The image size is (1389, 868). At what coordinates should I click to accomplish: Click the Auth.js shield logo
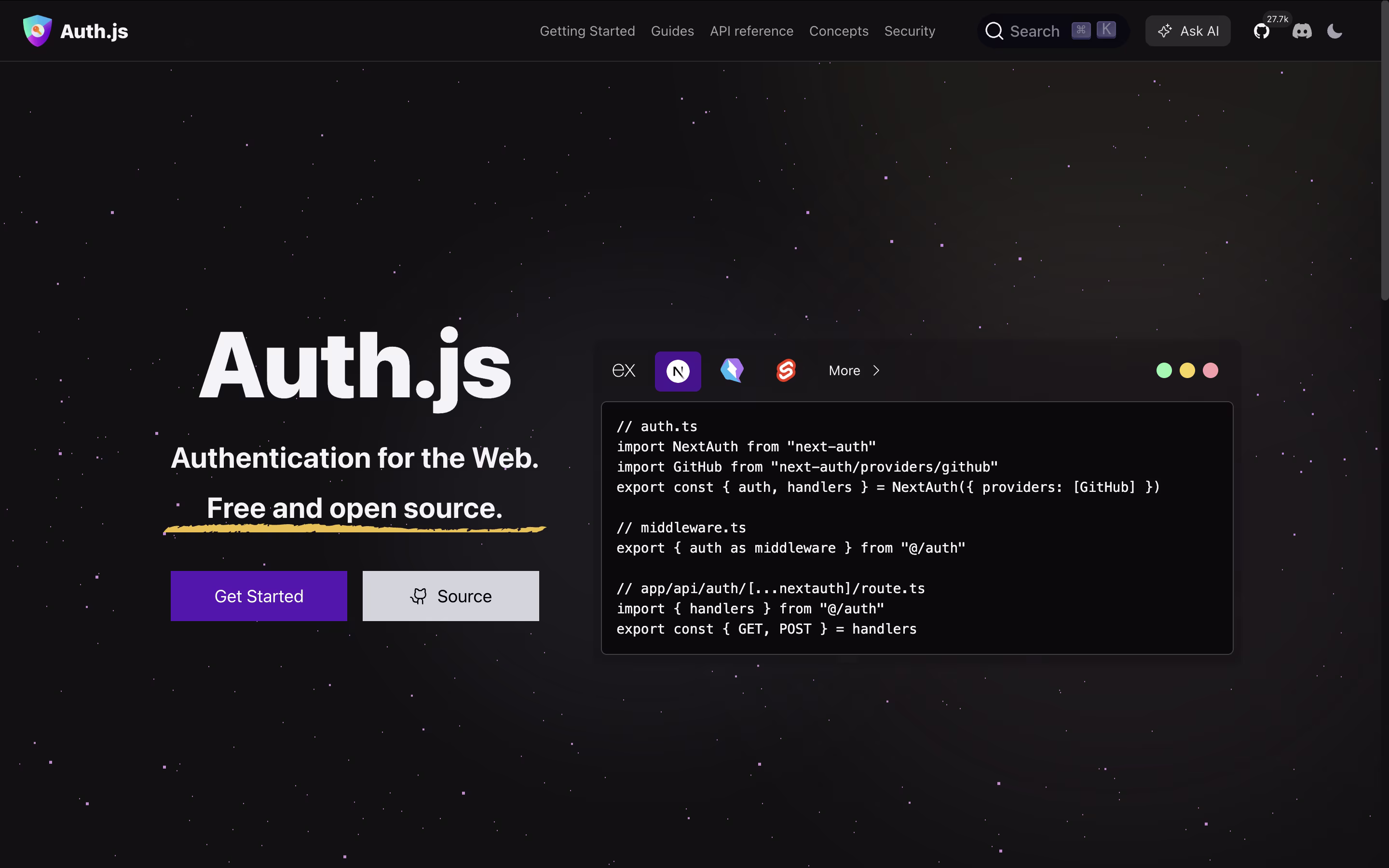37,30
